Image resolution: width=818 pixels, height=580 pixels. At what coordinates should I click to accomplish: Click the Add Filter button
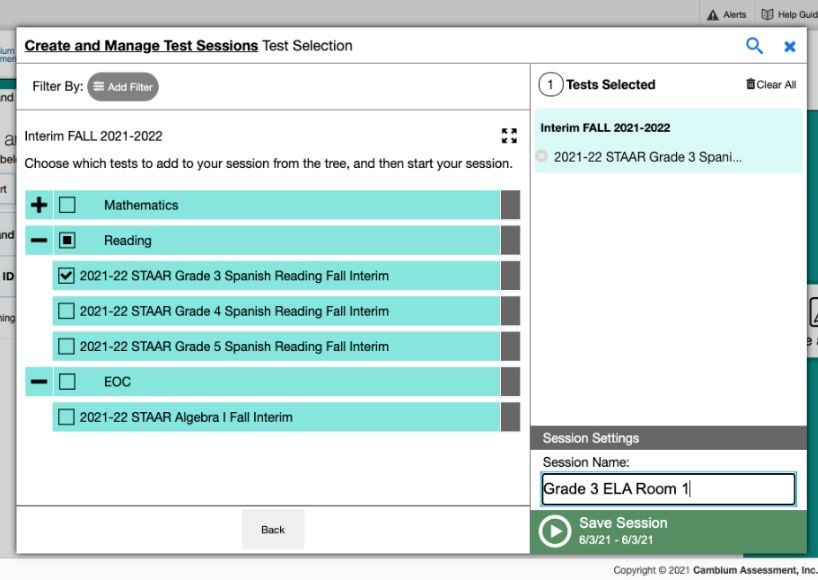(x=123, y=87)
